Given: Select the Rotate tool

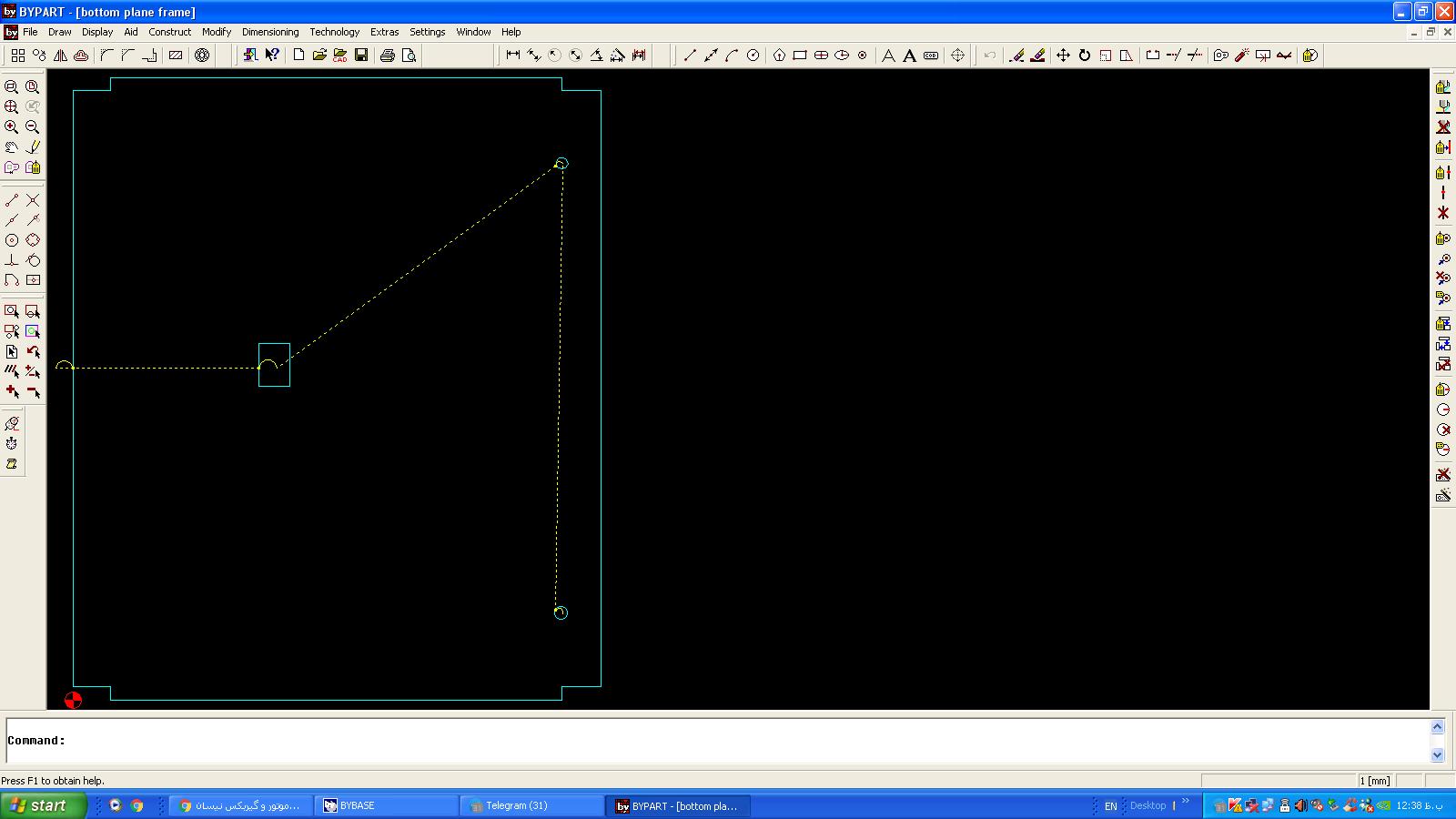Looking at the screenshot, I should click(1084, 56).
